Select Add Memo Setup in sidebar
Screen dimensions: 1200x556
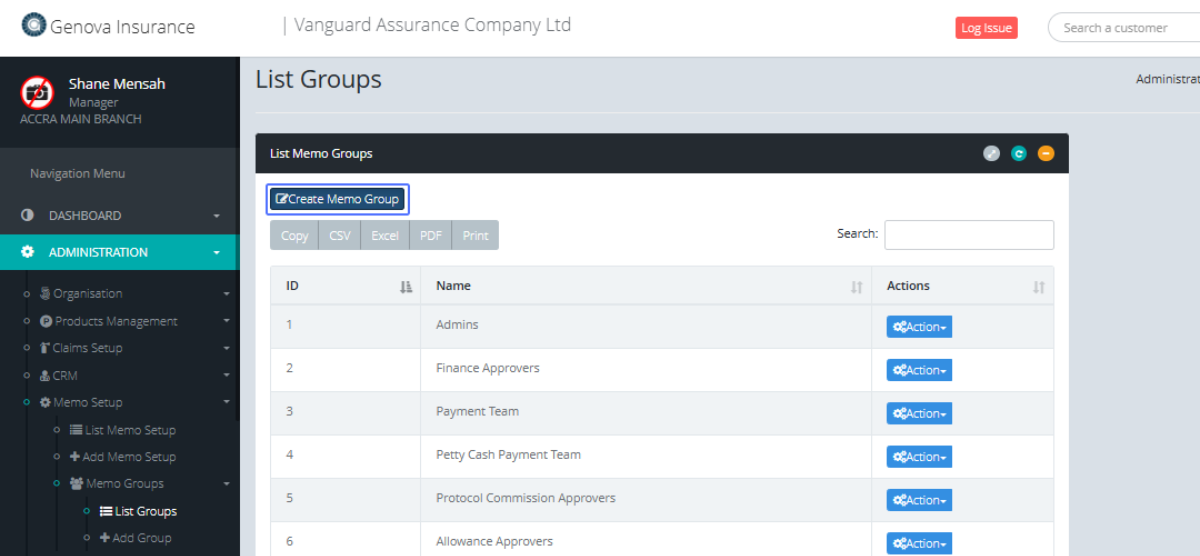pos(130,457)
